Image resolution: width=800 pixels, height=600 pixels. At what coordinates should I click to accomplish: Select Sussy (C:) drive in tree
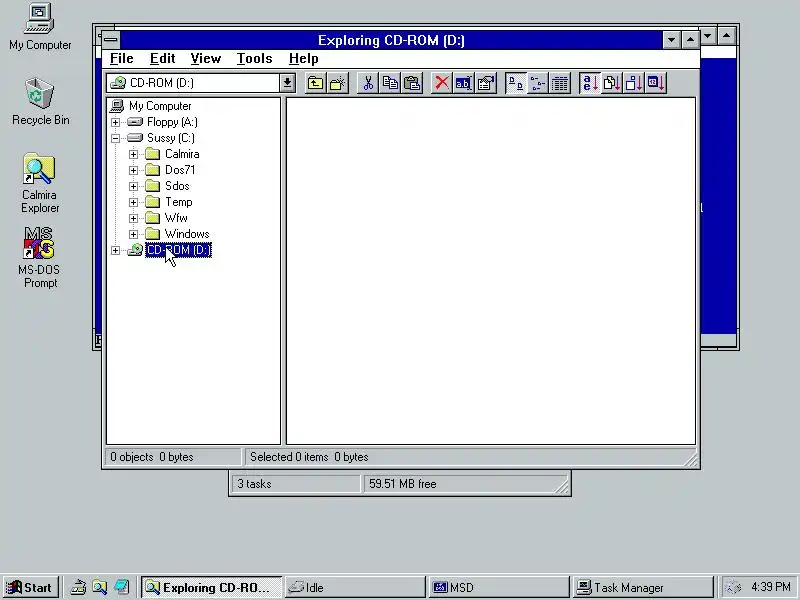tap(170, 138)
